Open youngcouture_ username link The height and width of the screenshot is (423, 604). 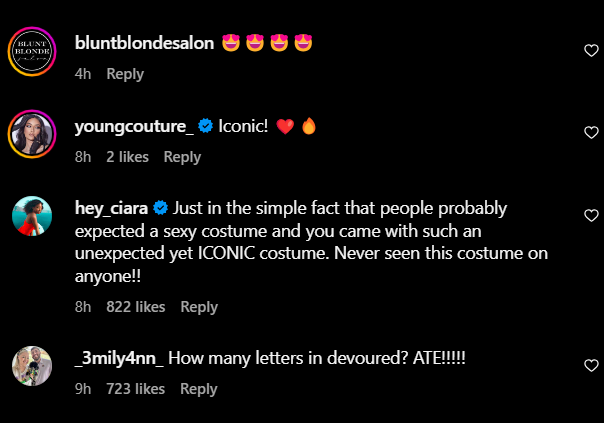pyautogui.click(x=135, y=127)
